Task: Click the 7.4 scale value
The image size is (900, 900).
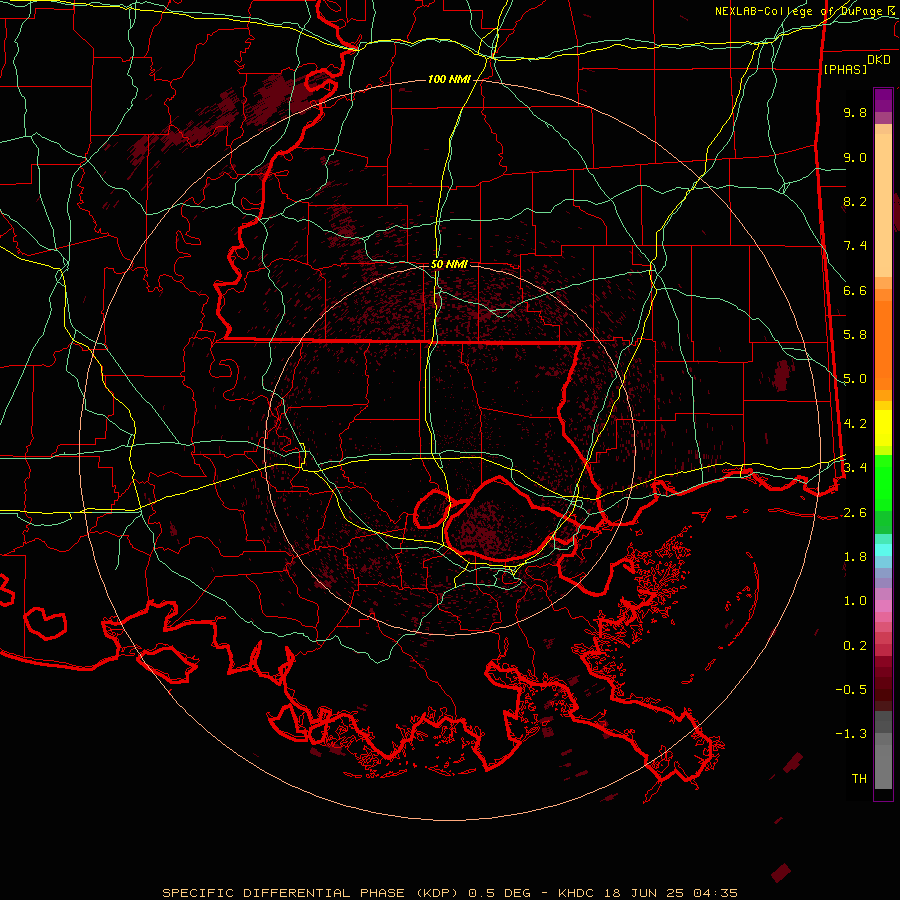Action: coord(855,246)
